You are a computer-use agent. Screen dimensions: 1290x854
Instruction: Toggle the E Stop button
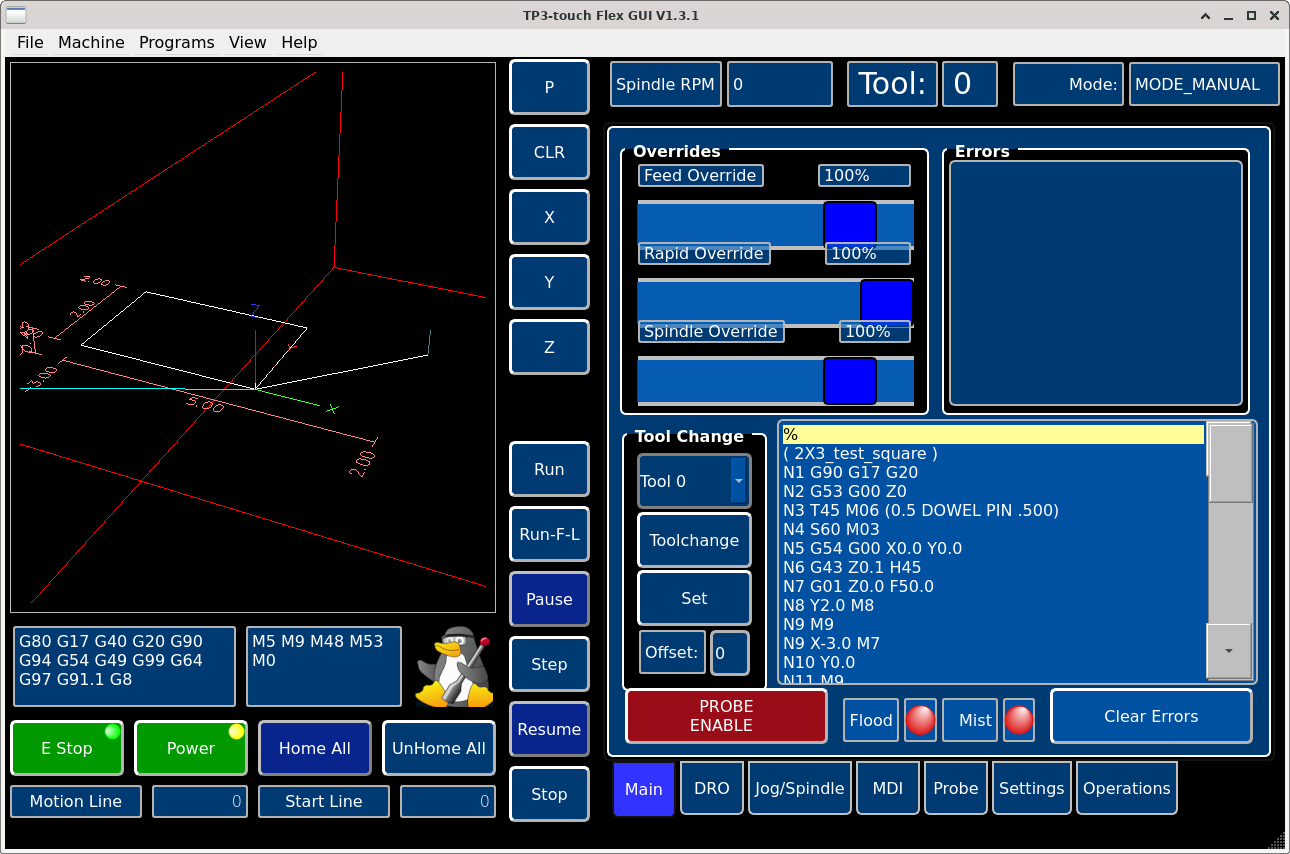pyautogui.click(x=67, y=748)
